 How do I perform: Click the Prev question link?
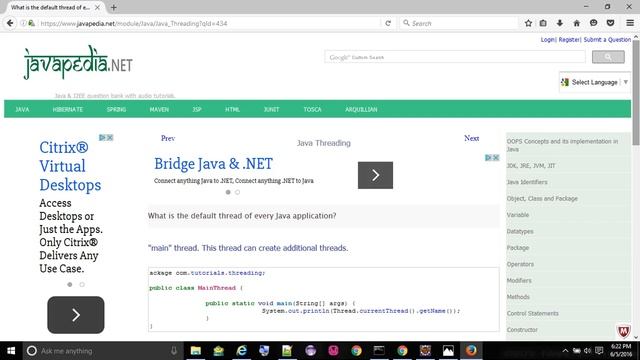(168, 138)
